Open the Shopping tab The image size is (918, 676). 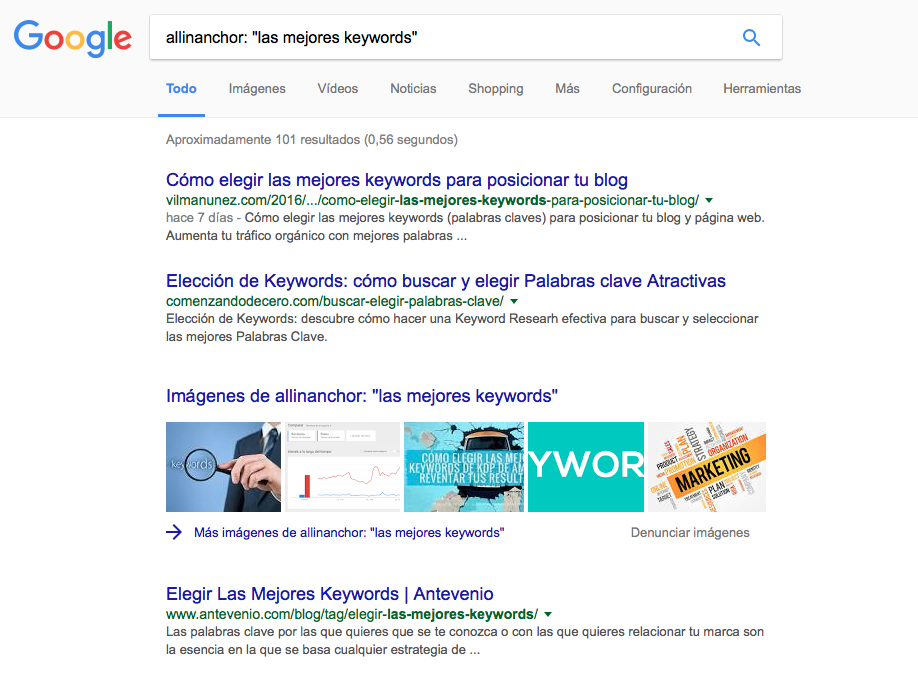[x=495, y=89]
